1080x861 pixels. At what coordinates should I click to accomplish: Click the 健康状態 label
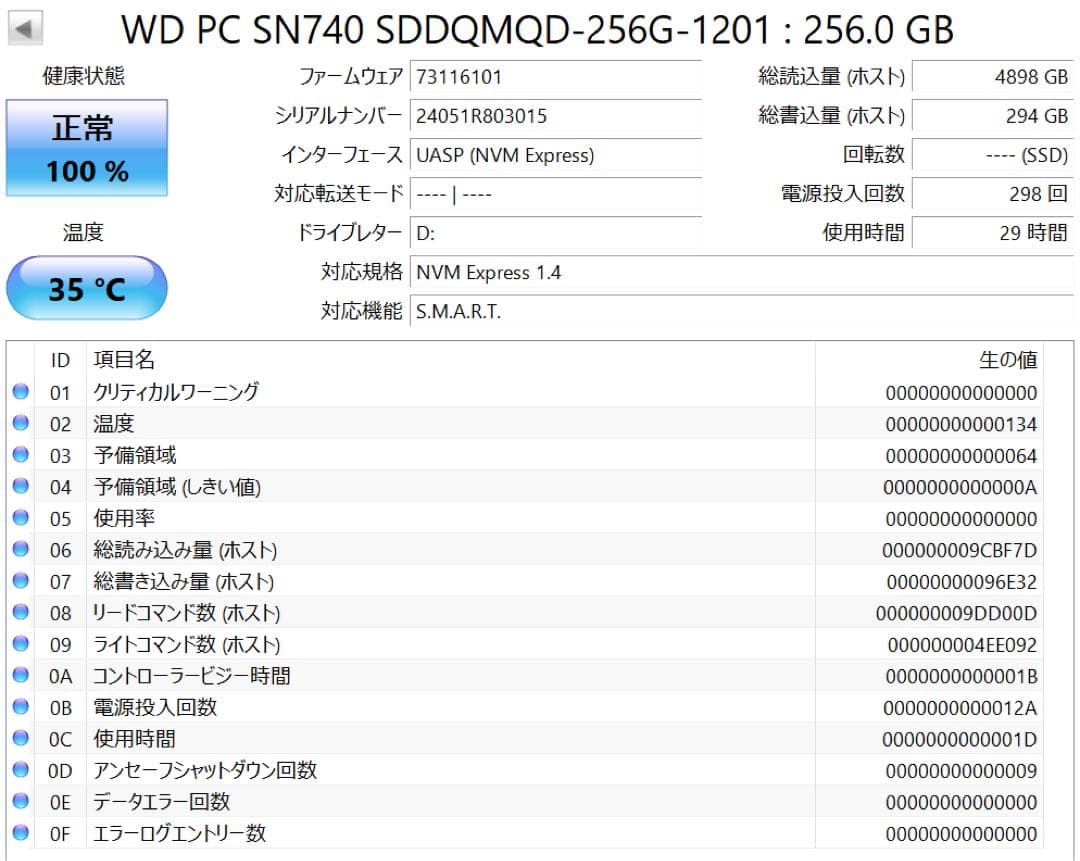tap(83, 75)
